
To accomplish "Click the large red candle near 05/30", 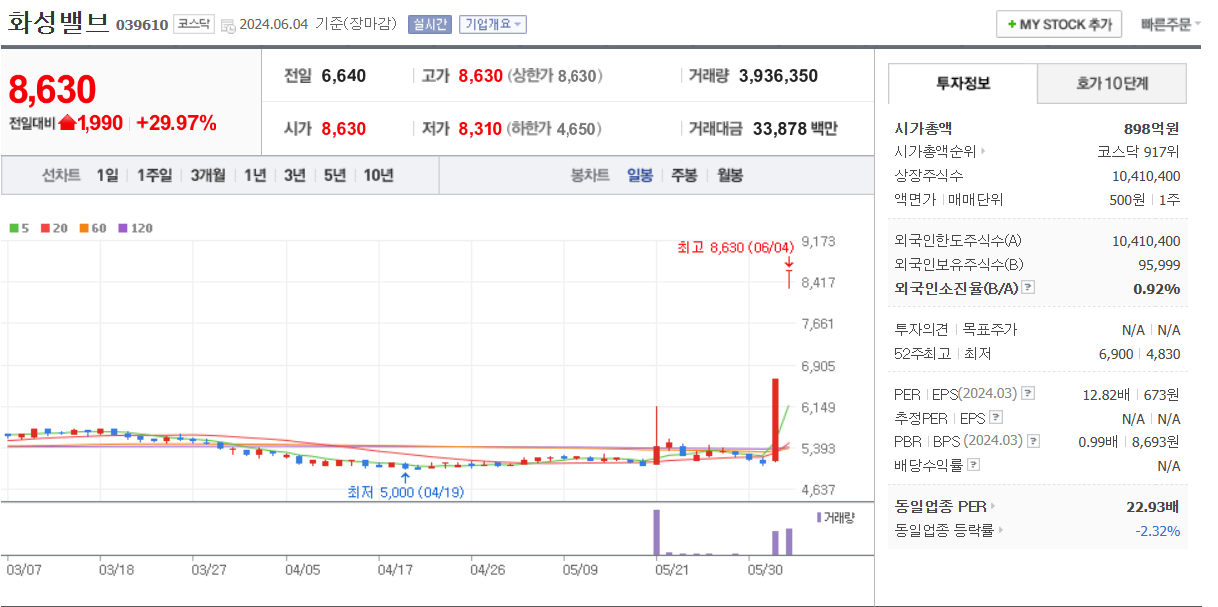I will (775, 420).
